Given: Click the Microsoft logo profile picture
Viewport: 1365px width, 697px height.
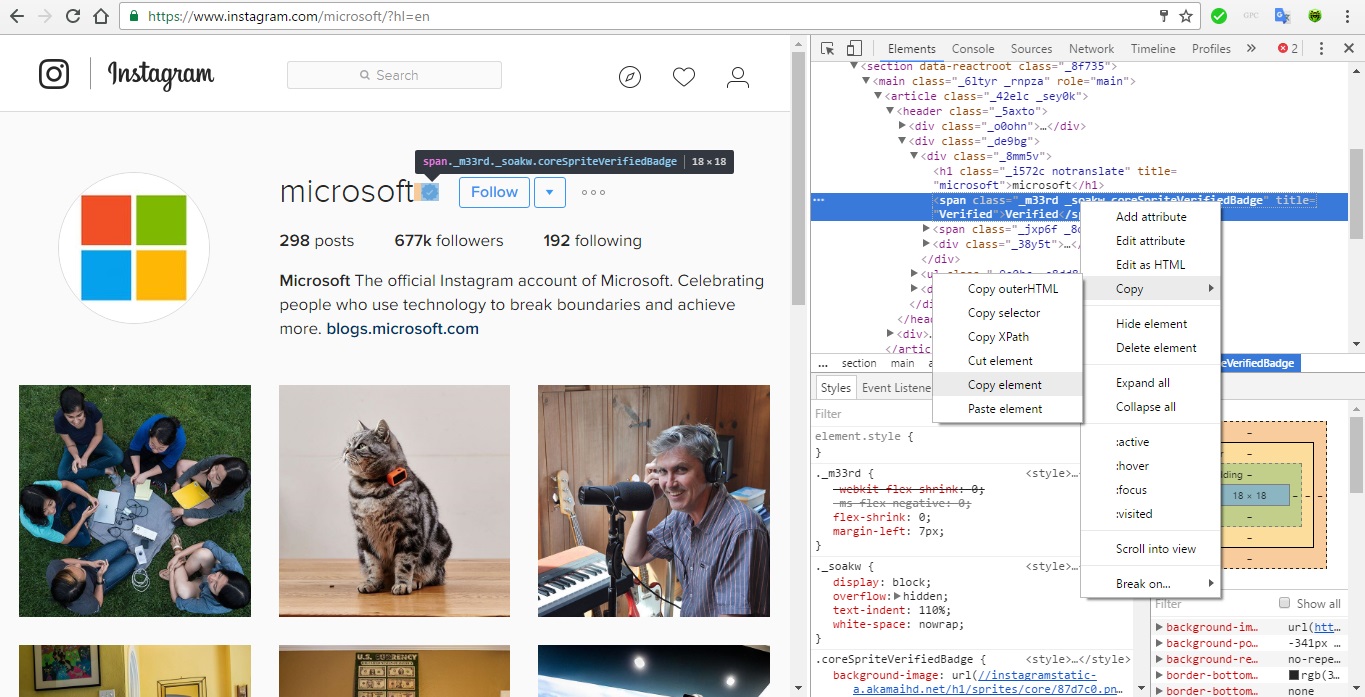Looking at the screenshot, I should 134,248.
